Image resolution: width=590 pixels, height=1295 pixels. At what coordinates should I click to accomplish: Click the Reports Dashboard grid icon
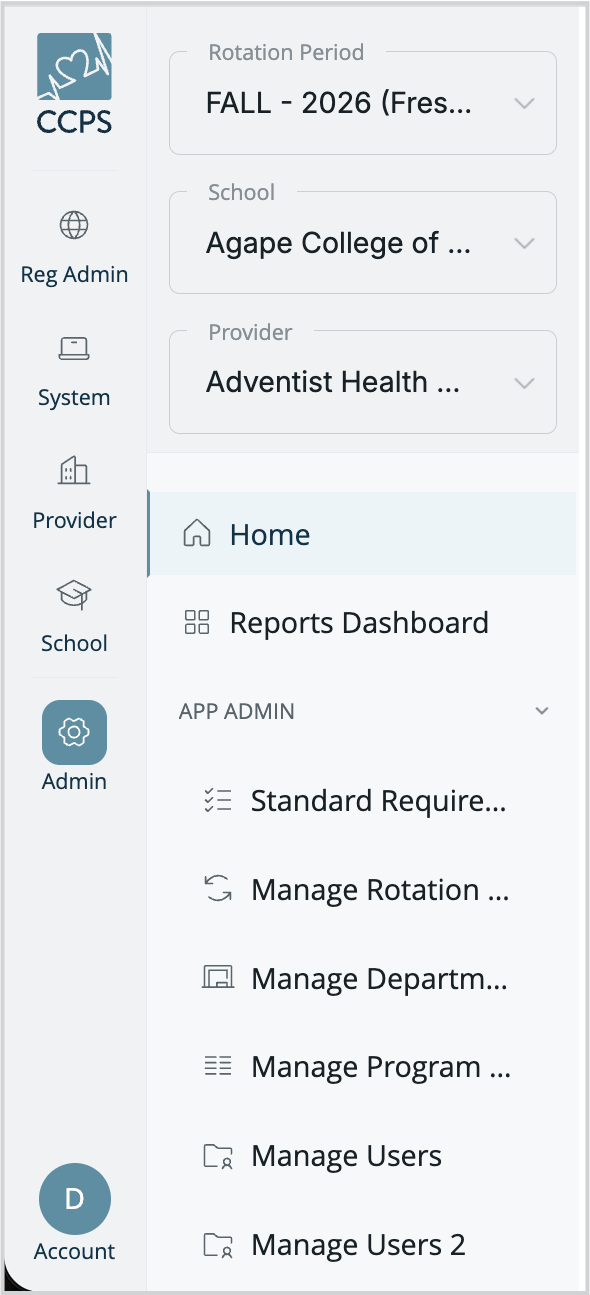coord(197,623)
